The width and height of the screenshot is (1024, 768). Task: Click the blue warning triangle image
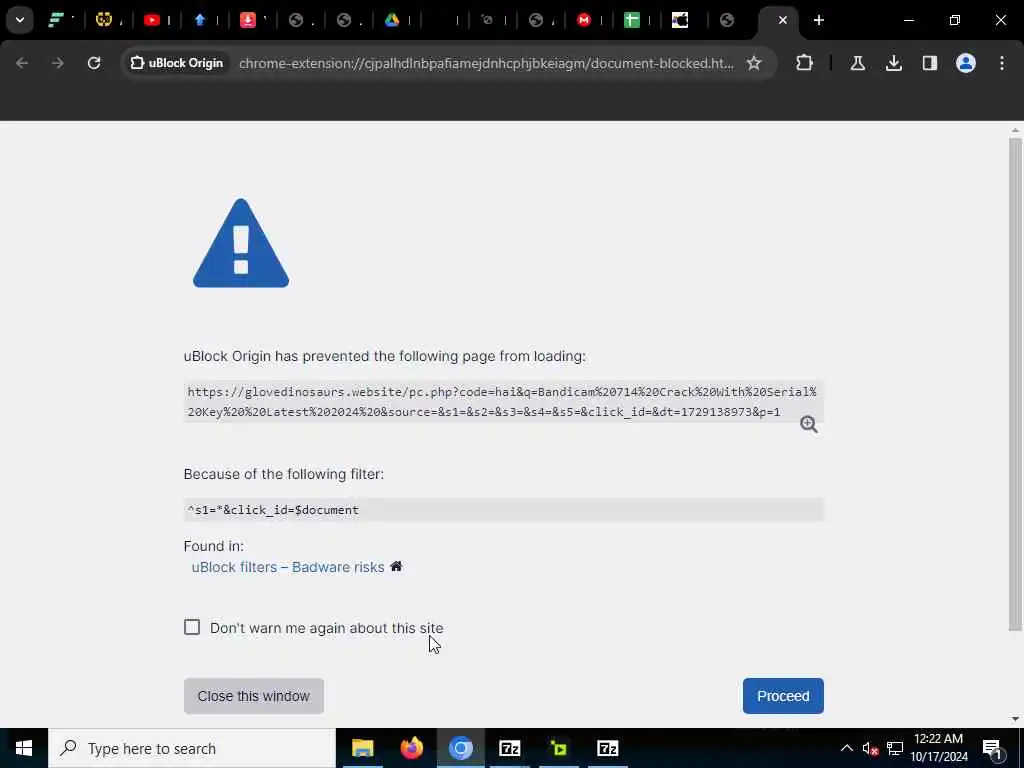coord(241,243)
